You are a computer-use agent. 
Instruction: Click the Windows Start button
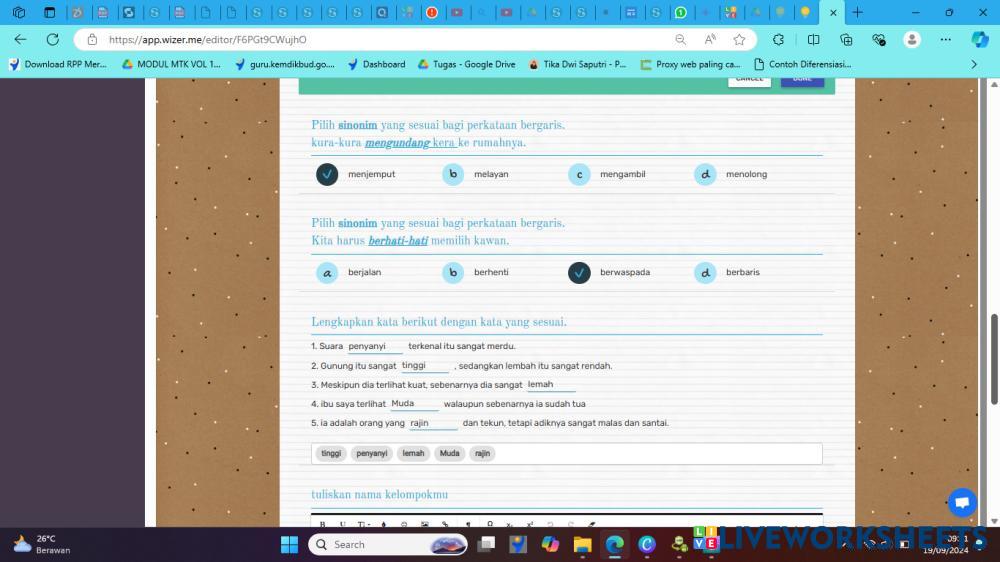289,544
